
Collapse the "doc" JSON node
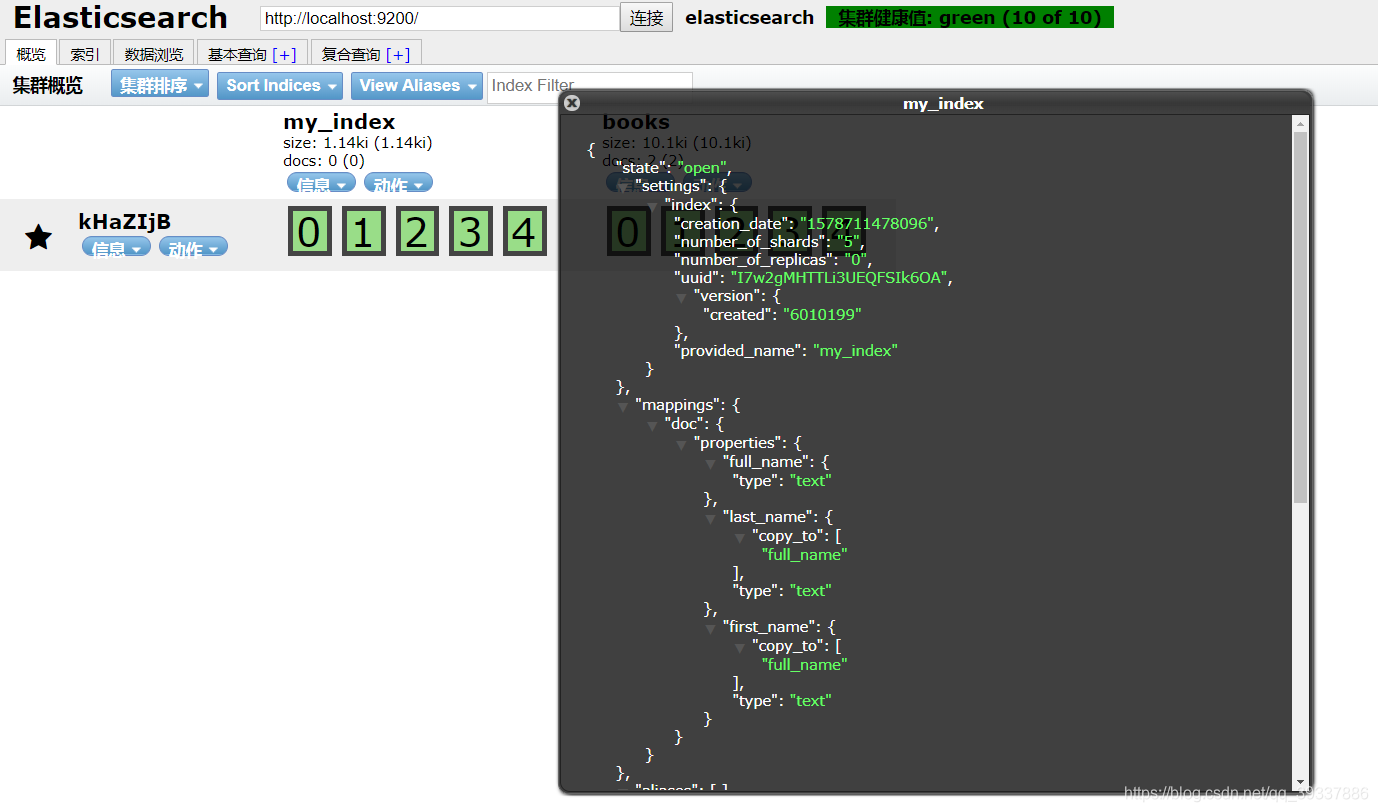point(653,425)
